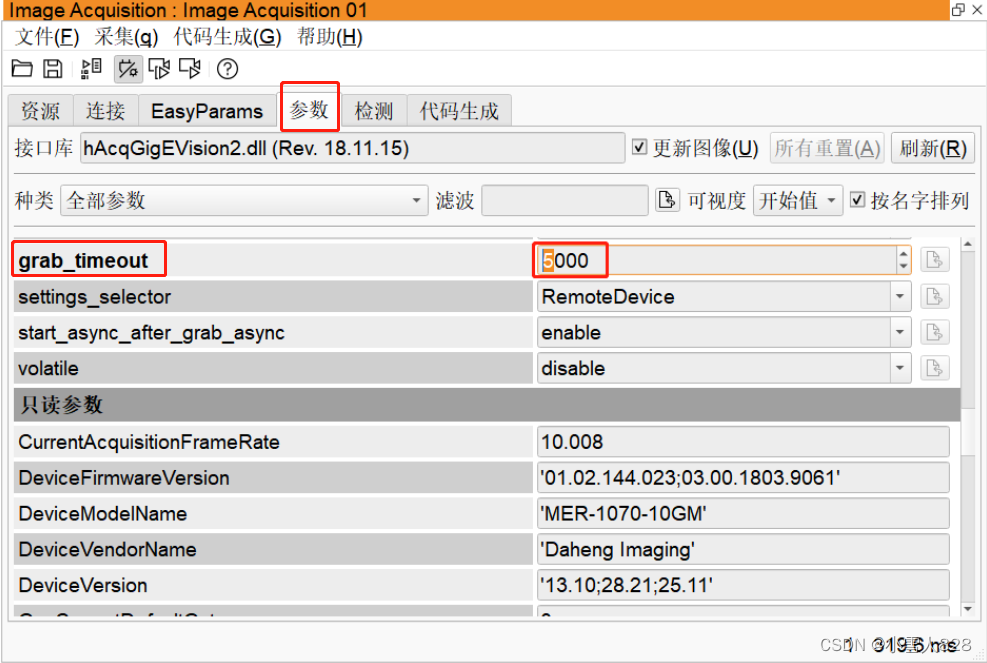Viewport: 987px width, 663px height.
Task: Click the grab_timeout value stepper up arrow
Action: [x=903, y=254]
